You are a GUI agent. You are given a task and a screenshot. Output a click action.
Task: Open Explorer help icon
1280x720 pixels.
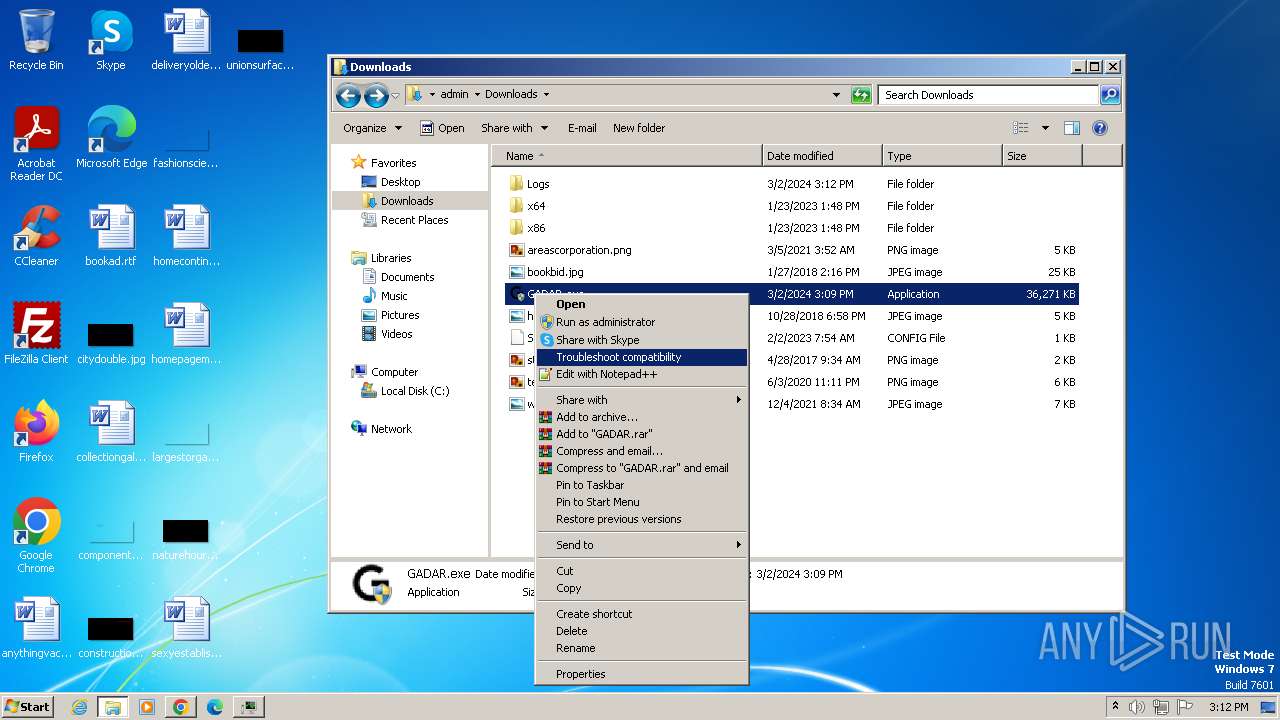coord(1100,128)
